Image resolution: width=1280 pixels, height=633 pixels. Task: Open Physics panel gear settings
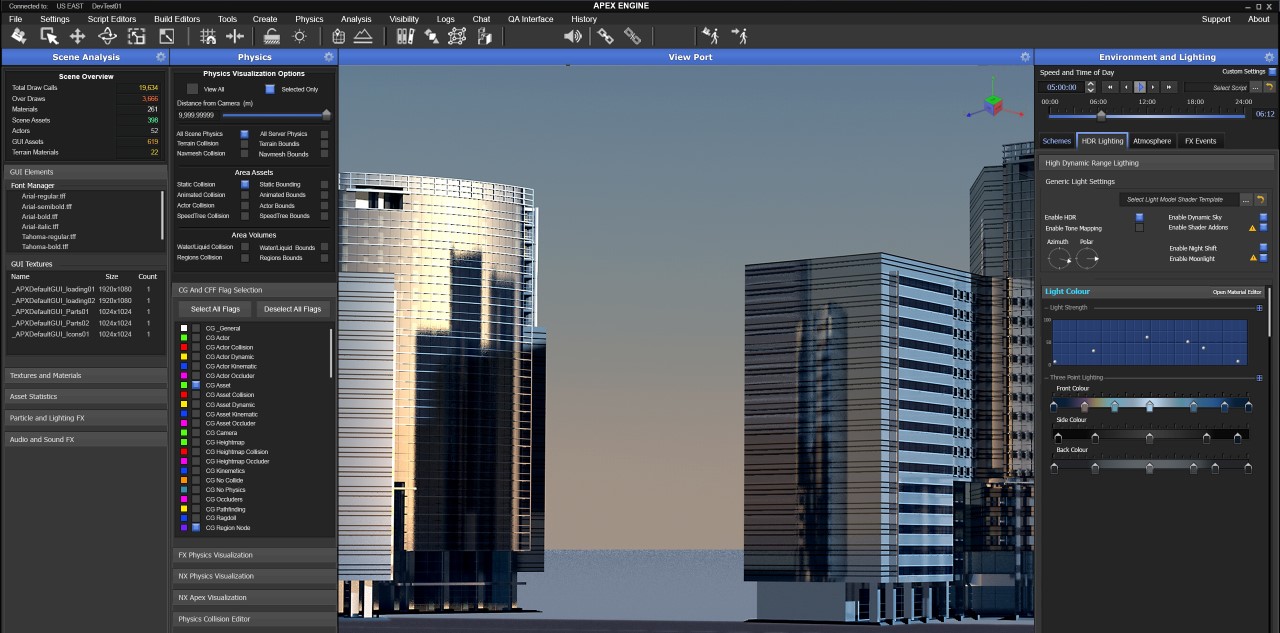pos(328,57)
